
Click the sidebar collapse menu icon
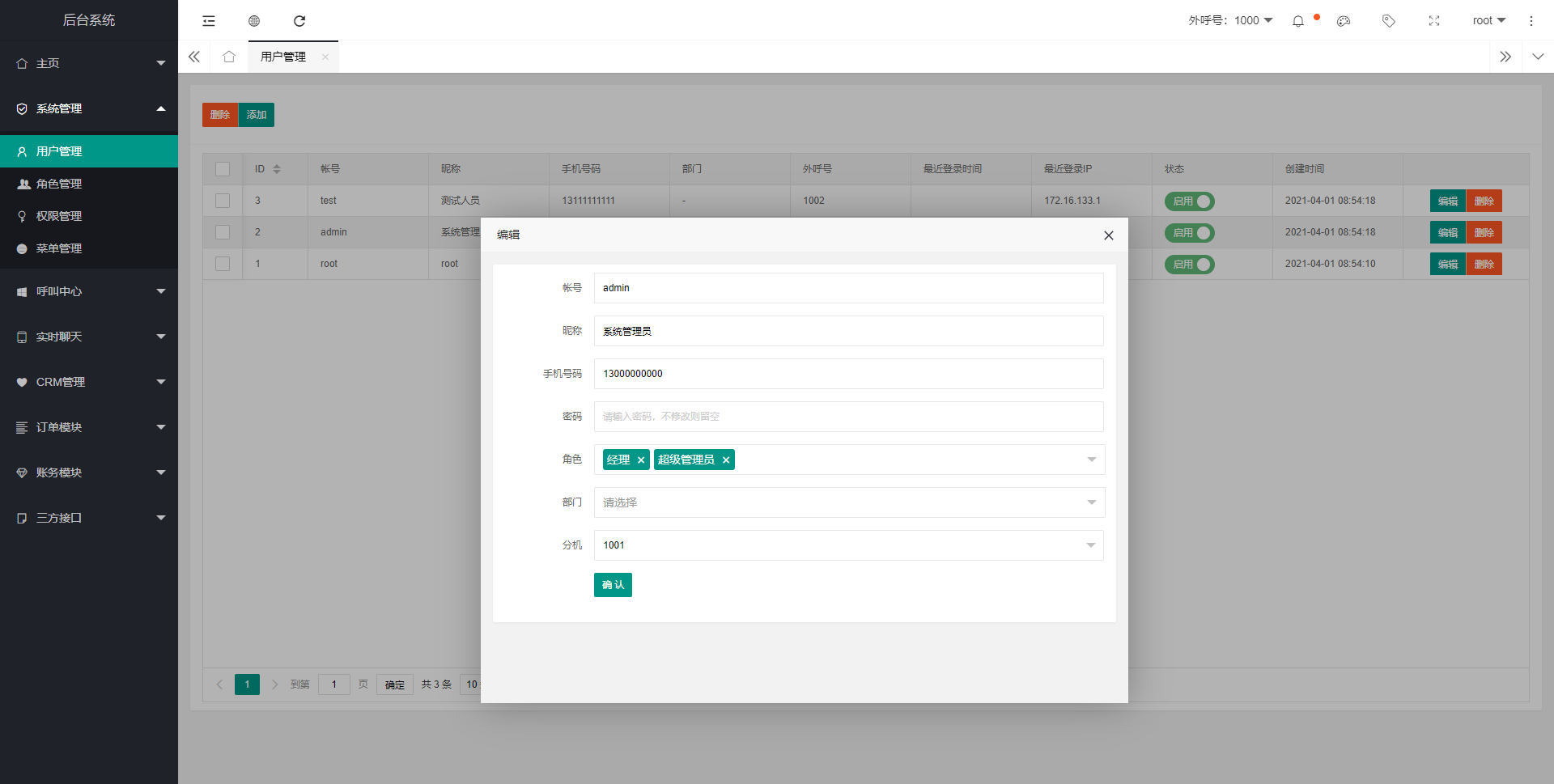[209, 21]
